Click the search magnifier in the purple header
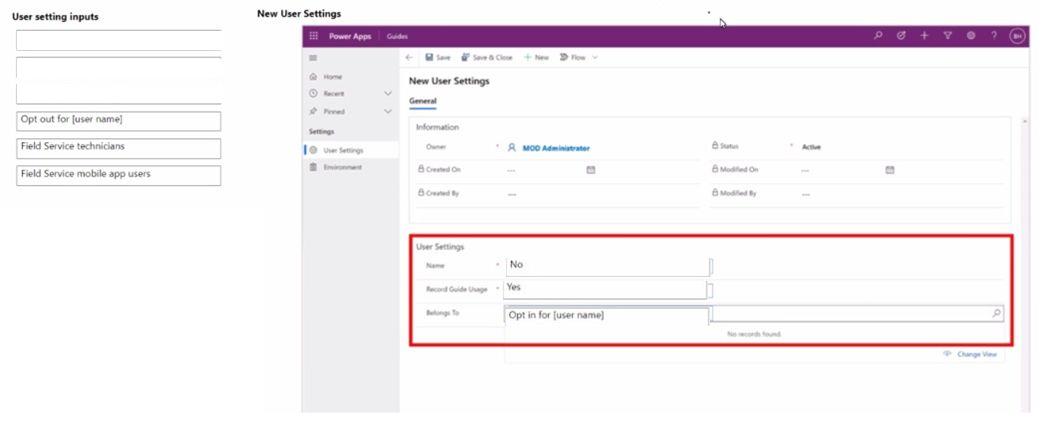The height and width of the screenshot is (435, 1052). tap(878, 36)
